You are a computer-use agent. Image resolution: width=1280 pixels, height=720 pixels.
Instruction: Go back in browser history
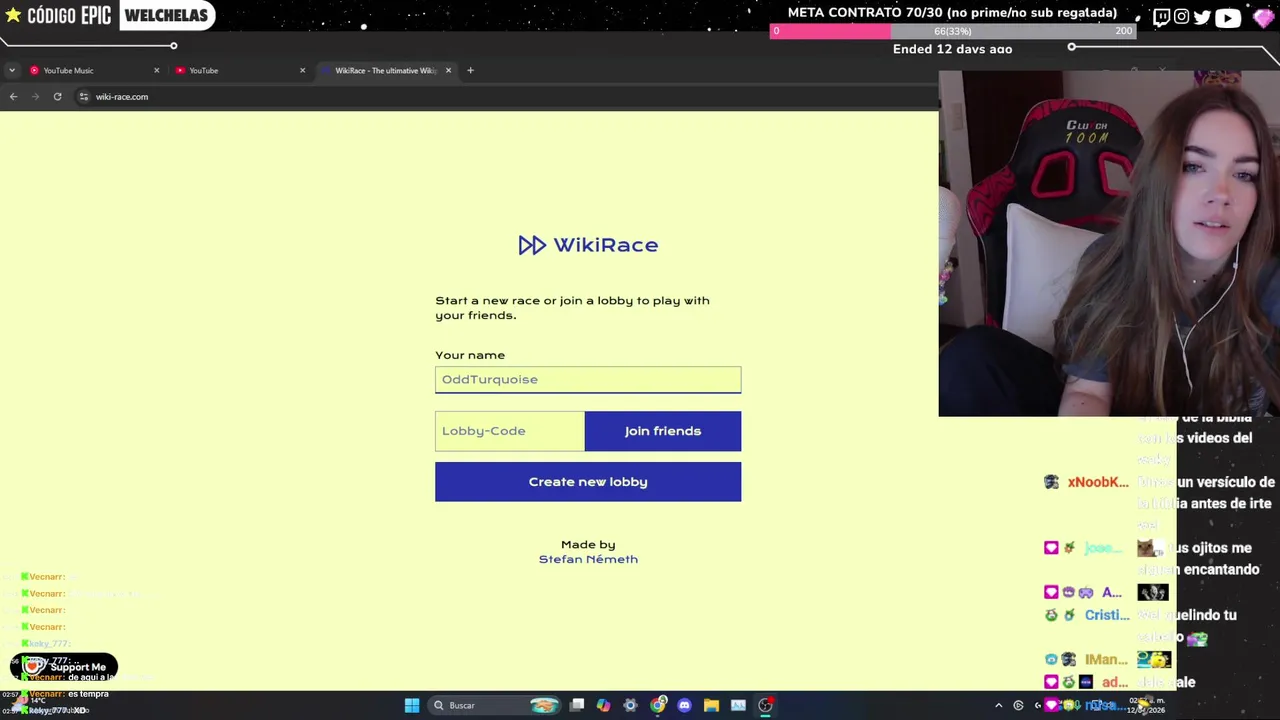pos(13,97)
